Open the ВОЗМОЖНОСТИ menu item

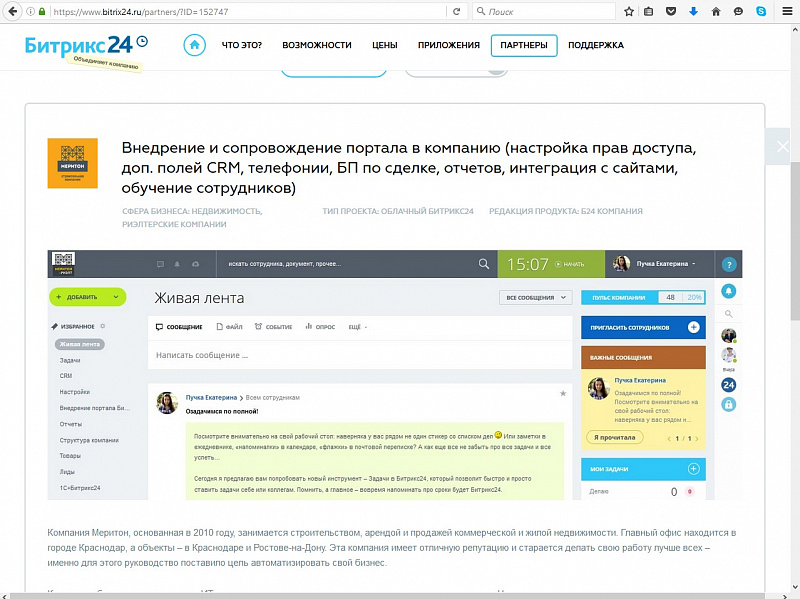pyautogui.click(x=317, y=45)
